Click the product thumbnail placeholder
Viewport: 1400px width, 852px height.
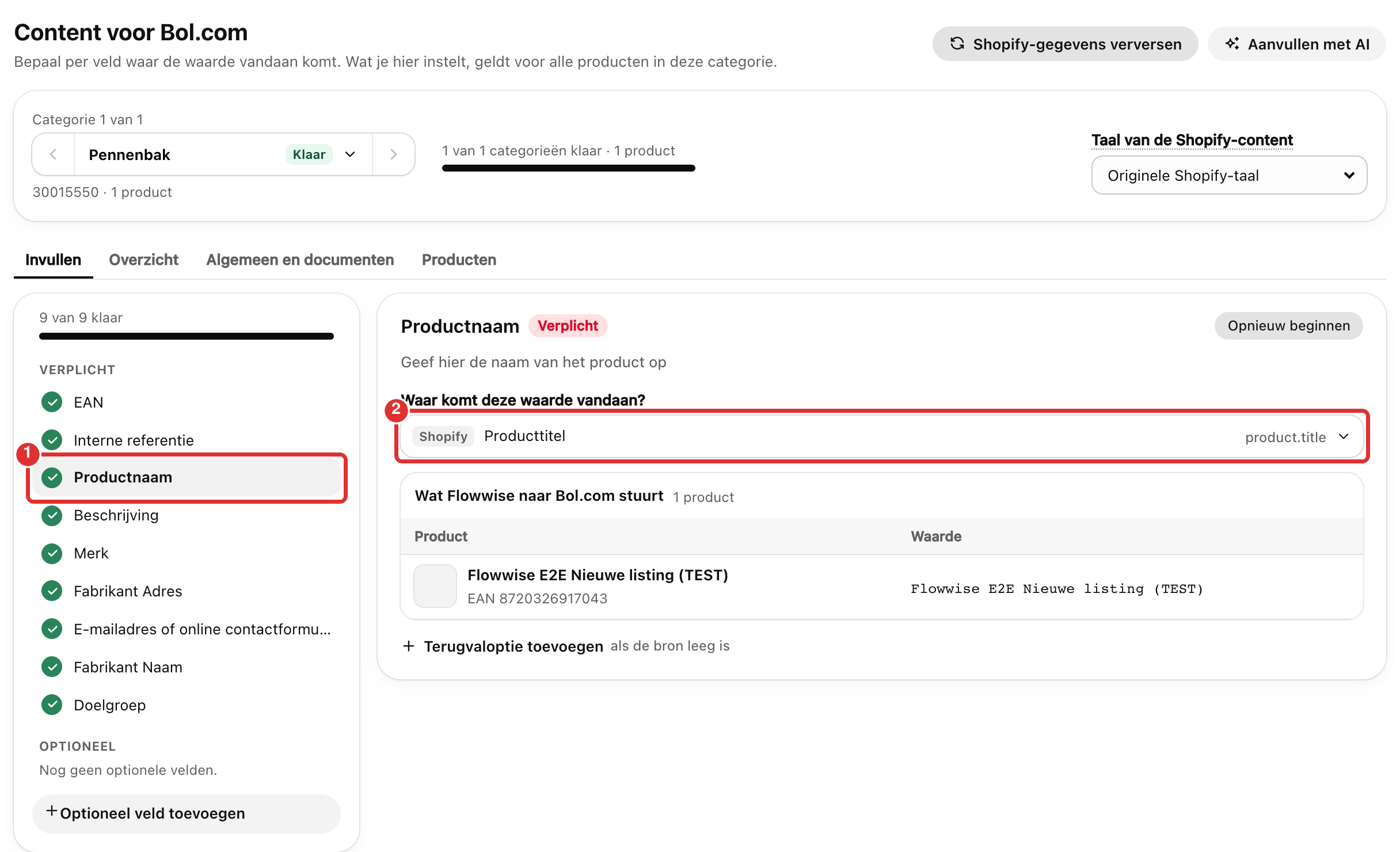(435, 586)
